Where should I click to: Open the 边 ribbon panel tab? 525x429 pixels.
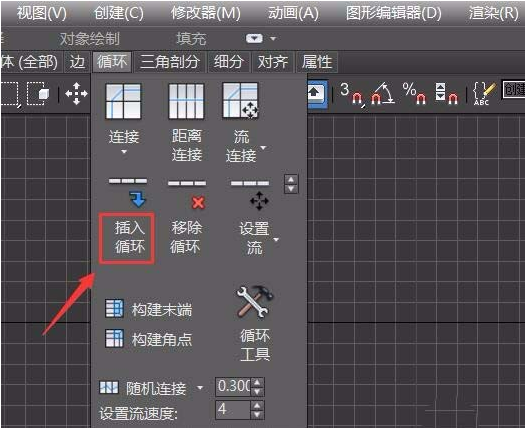pos(77,62)
